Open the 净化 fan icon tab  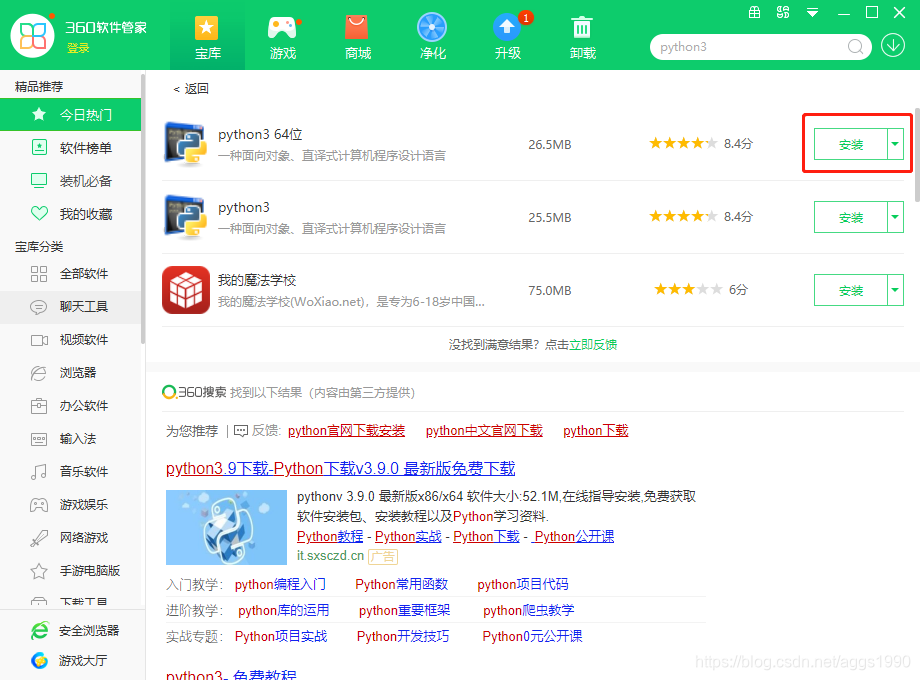click(x=432, y=36)
